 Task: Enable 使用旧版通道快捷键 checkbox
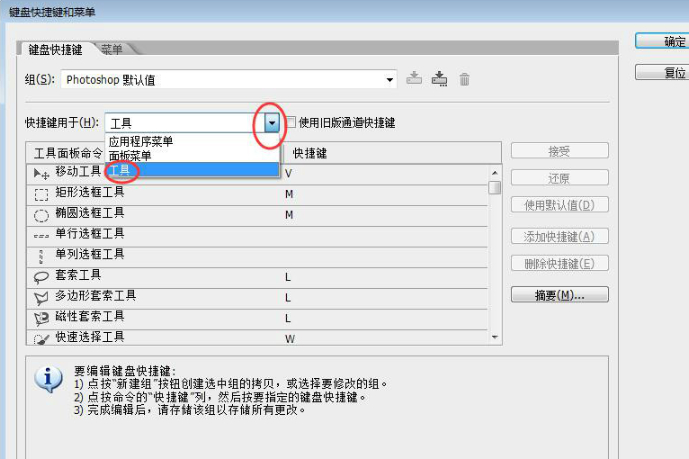[291, 122]
